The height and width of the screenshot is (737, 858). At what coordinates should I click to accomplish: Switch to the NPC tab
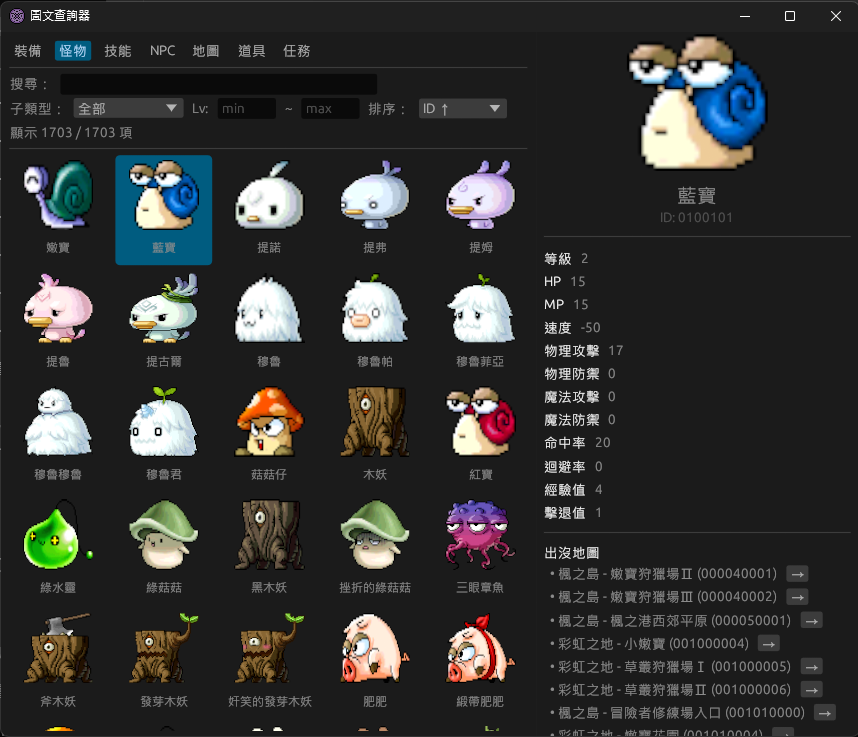[x=163, y=51]
